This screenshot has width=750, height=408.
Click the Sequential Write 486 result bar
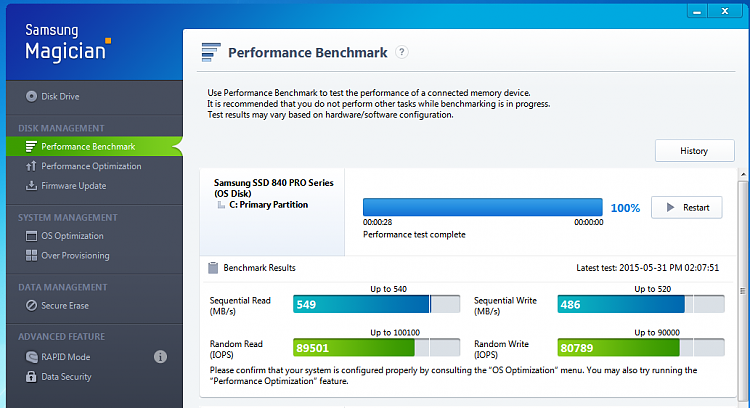[x=641, y=304]
